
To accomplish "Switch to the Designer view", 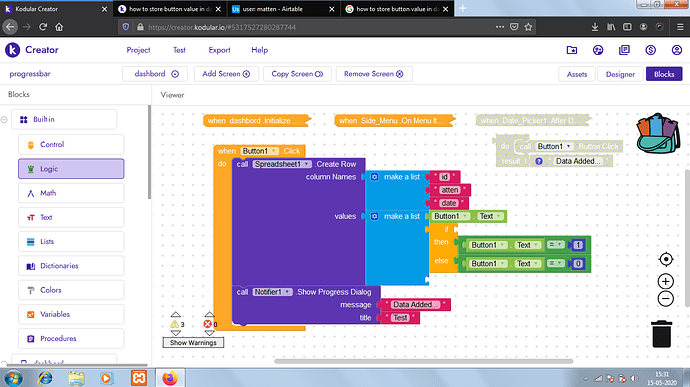I will (620, 74).
